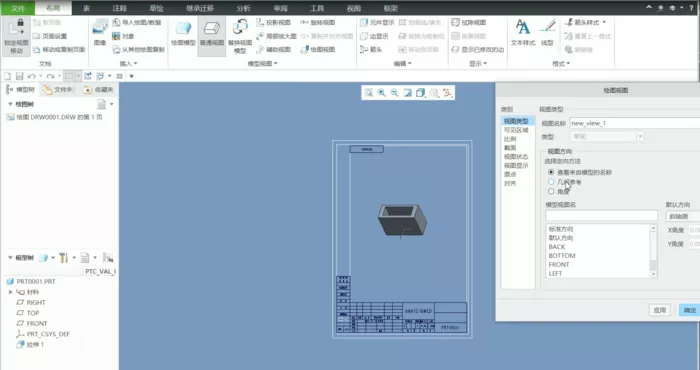
Task: Create a 投影视图 projection view
Action: (x=273, y=22)
